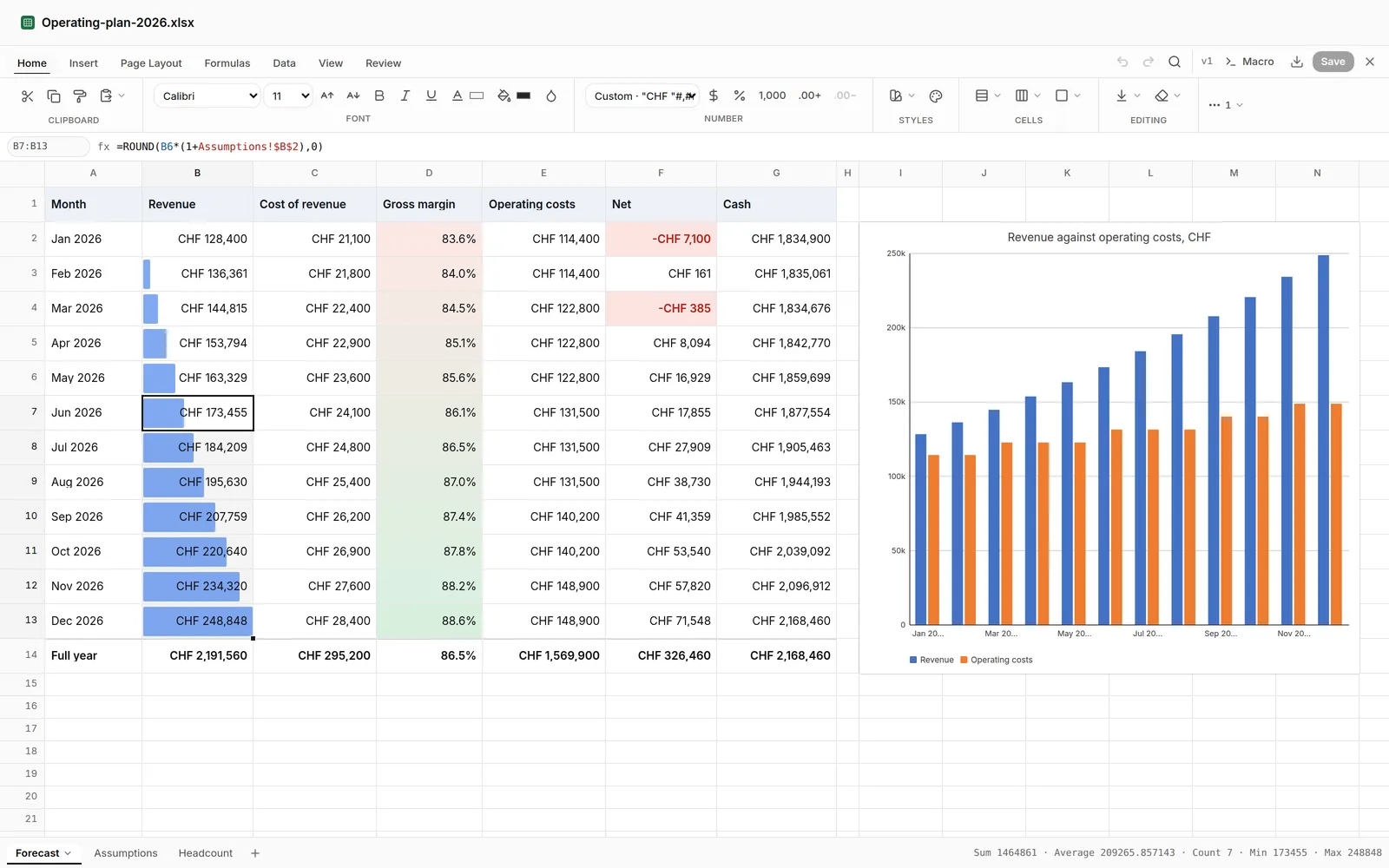Increase decimal places with .00+ button

(x=810, y=96)
